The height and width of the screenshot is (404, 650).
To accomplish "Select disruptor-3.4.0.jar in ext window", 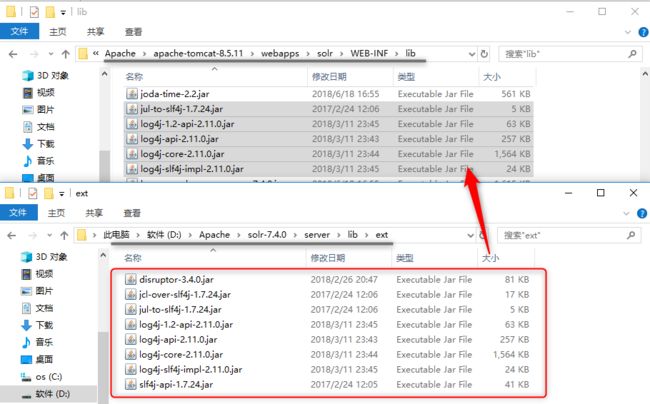I will click(327, 280).
